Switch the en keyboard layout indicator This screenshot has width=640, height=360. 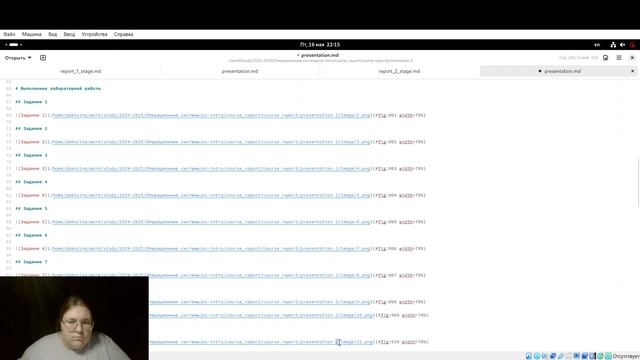(597, 44)
